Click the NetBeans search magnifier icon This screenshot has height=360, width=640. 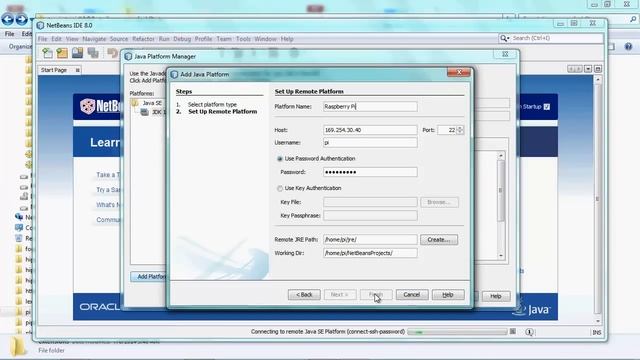[503, 38]
